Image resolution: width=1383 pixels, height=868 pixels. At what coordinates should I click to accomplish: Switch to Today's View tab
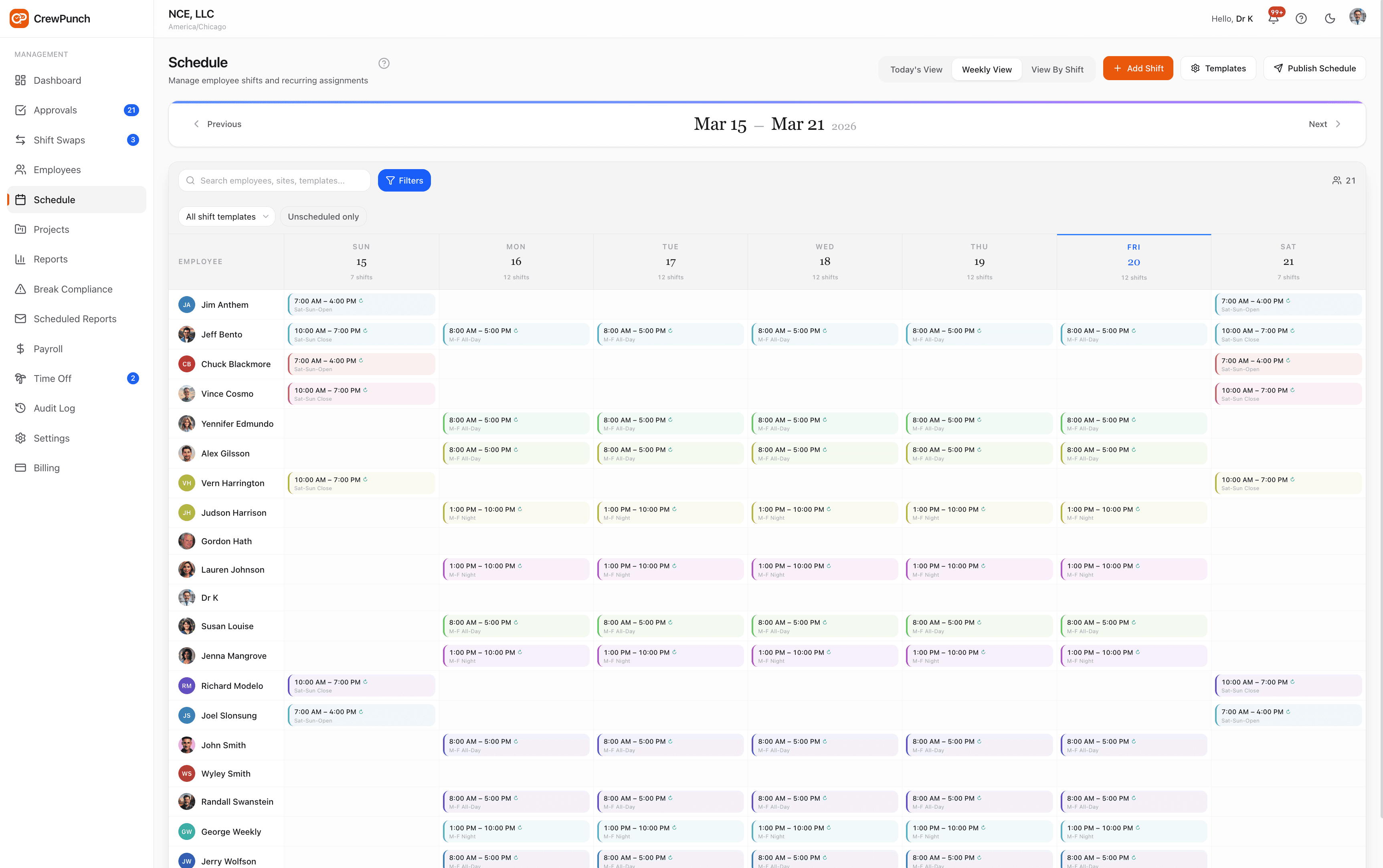tap(916, 69)
